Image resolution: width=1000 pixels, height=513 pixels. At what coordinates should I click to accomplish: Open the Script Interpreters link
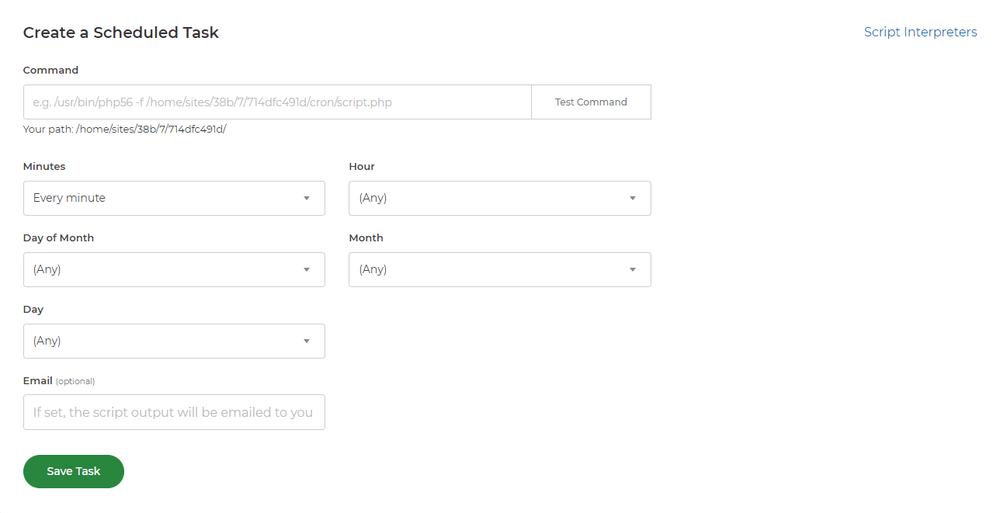(920, 32)
